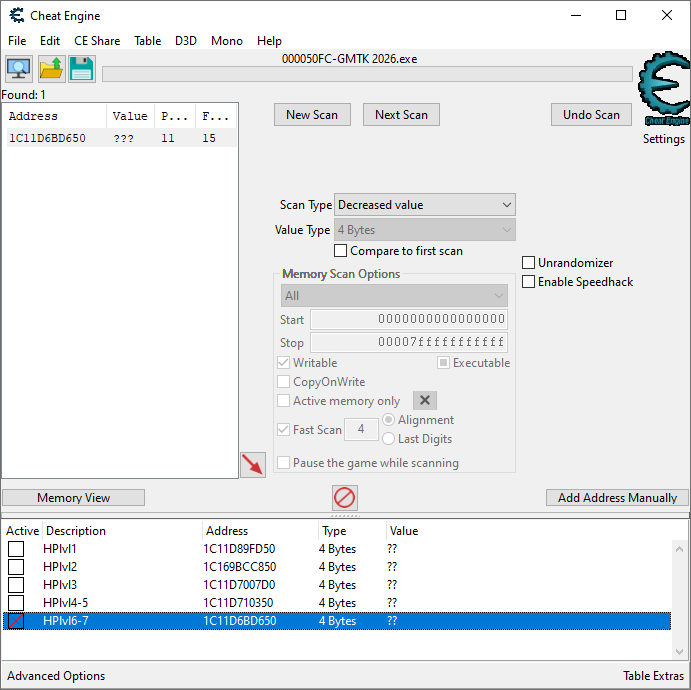Click the New Scan button
Viewport: 691px width, 690px height.
312,115
